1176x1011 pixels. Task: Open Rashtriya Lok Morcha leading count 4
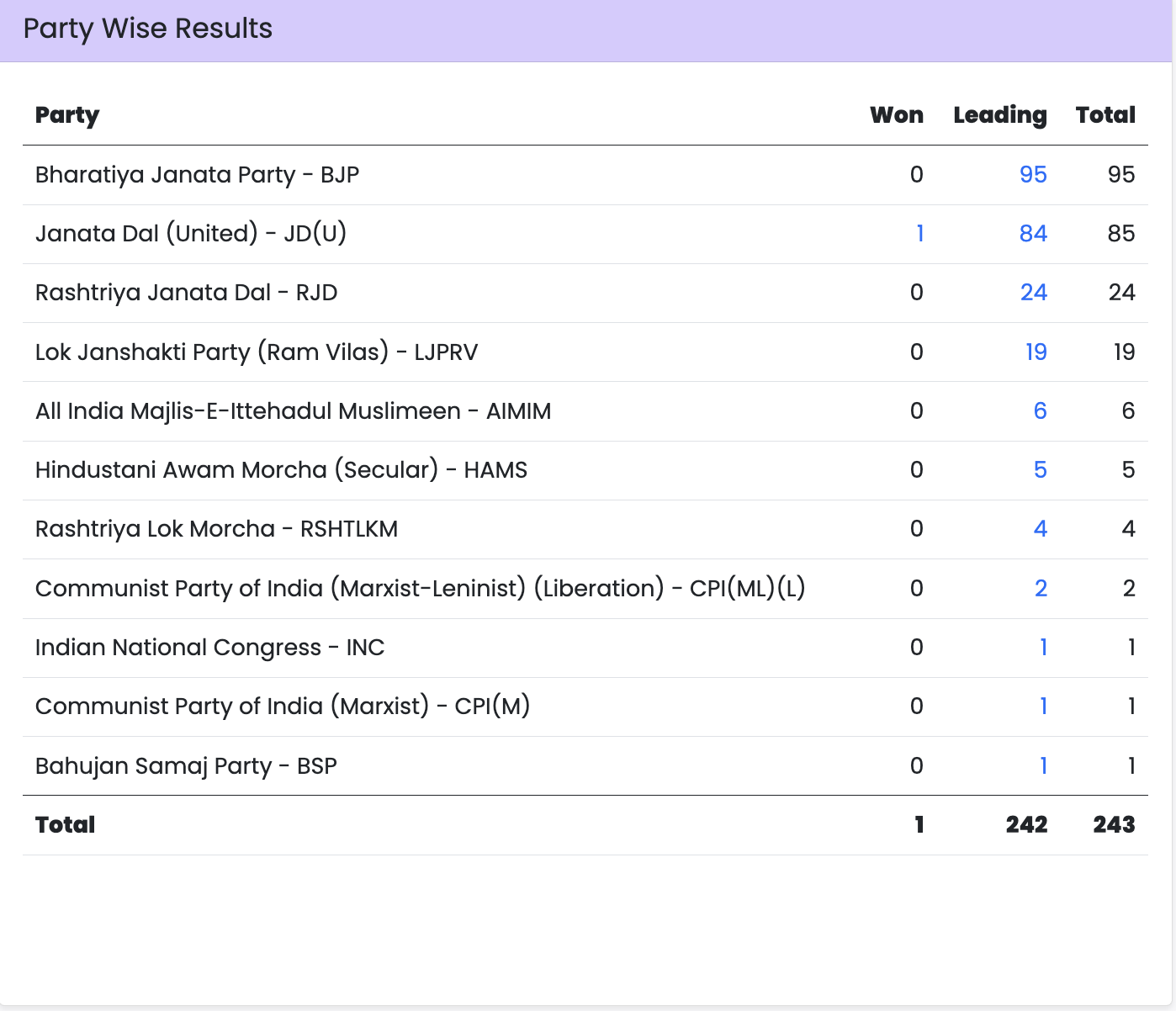click(1040, 528)
